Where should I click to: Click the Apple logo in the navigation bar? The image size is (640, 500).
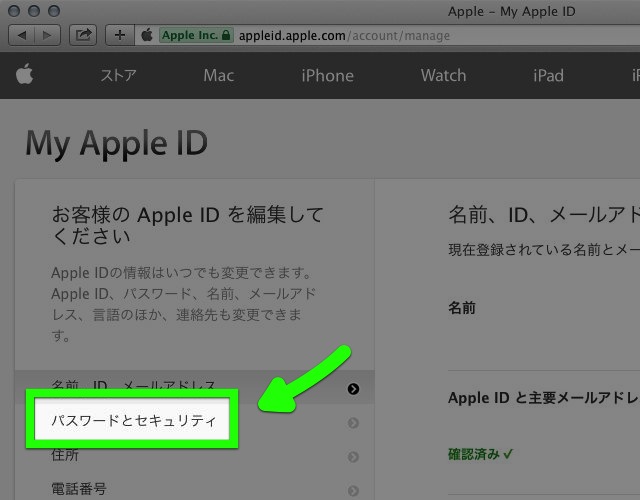pyautogui.click(x=24, y=75)
